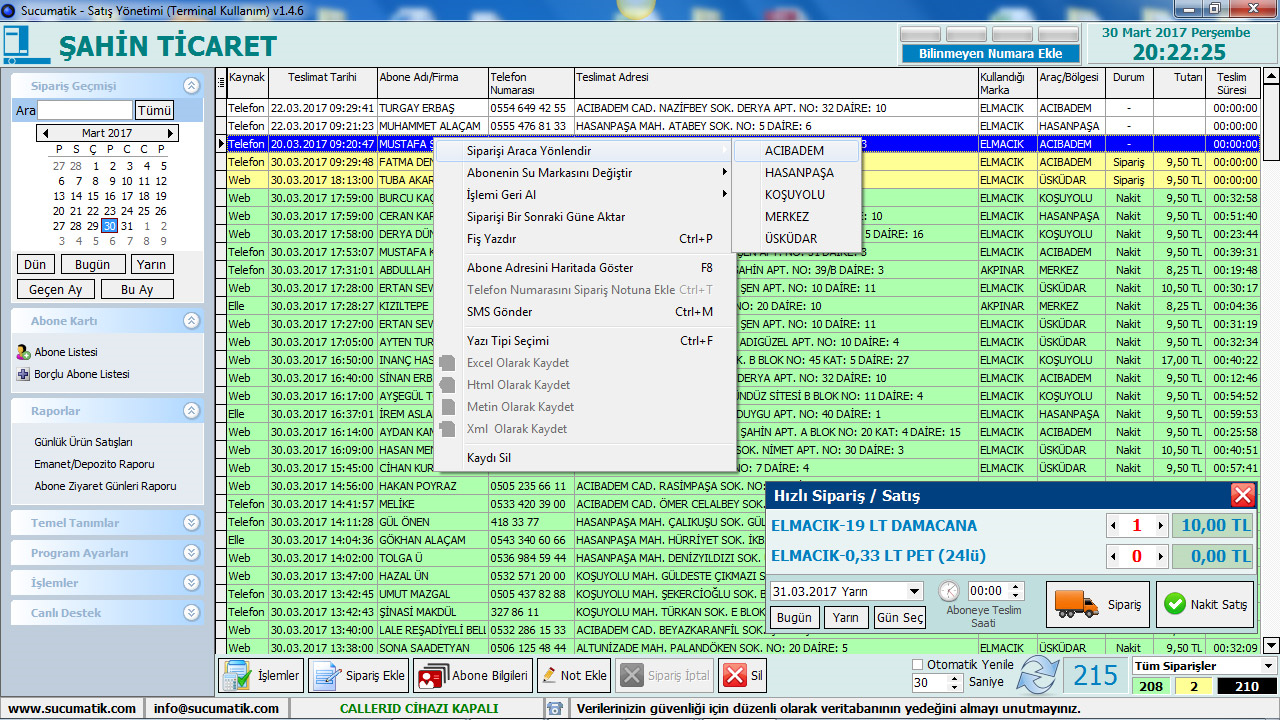Click the Ara search input field
Image resolution: width=1280 pixels, height=720 pixels.
[x=85, y=110]
